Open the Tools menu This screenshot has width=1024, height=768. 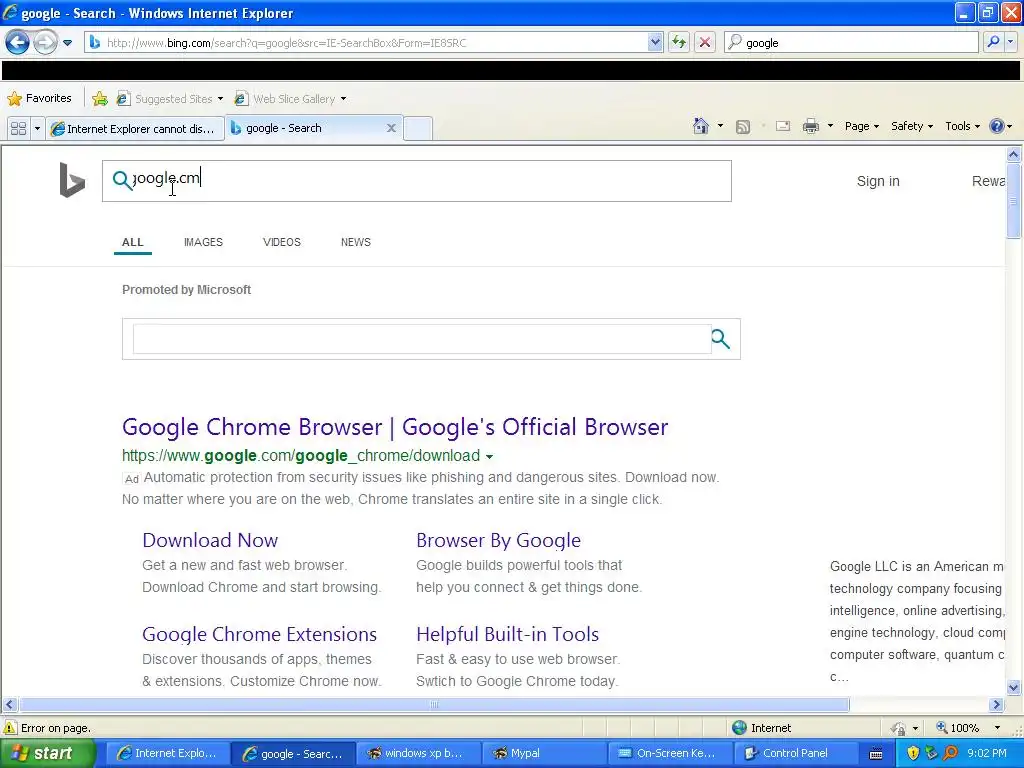tap(962, 126)
